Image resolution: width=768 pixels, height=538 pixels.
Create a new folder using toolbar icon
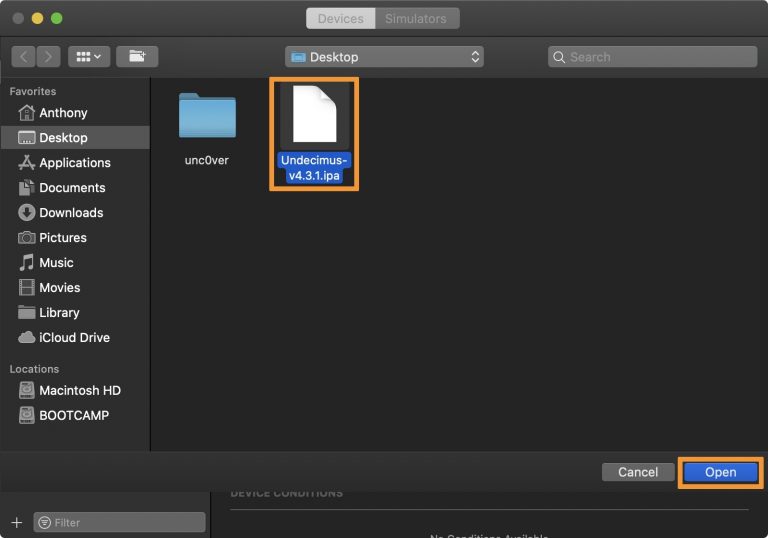(137, 57)
